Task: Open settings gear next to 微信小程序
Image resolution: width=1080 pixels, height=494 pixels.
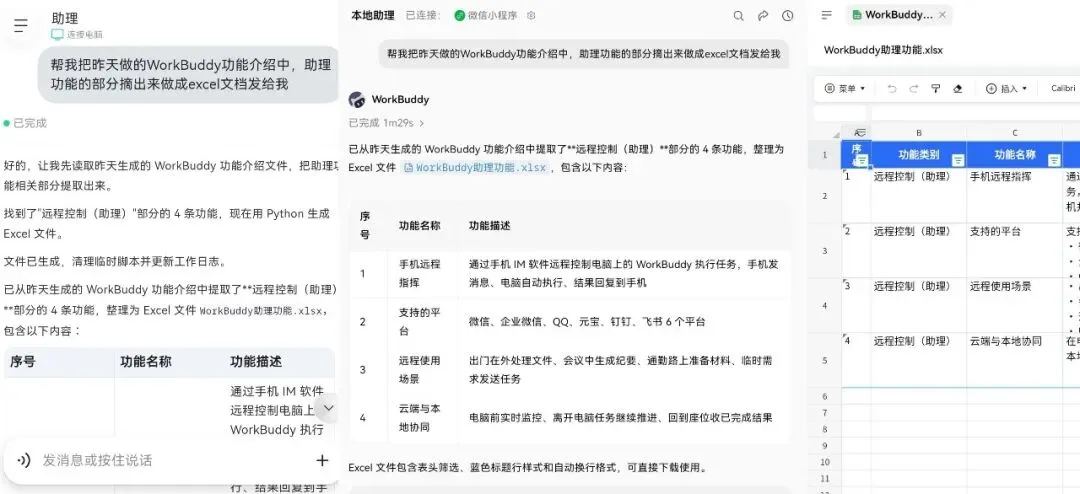Action: 531,15
